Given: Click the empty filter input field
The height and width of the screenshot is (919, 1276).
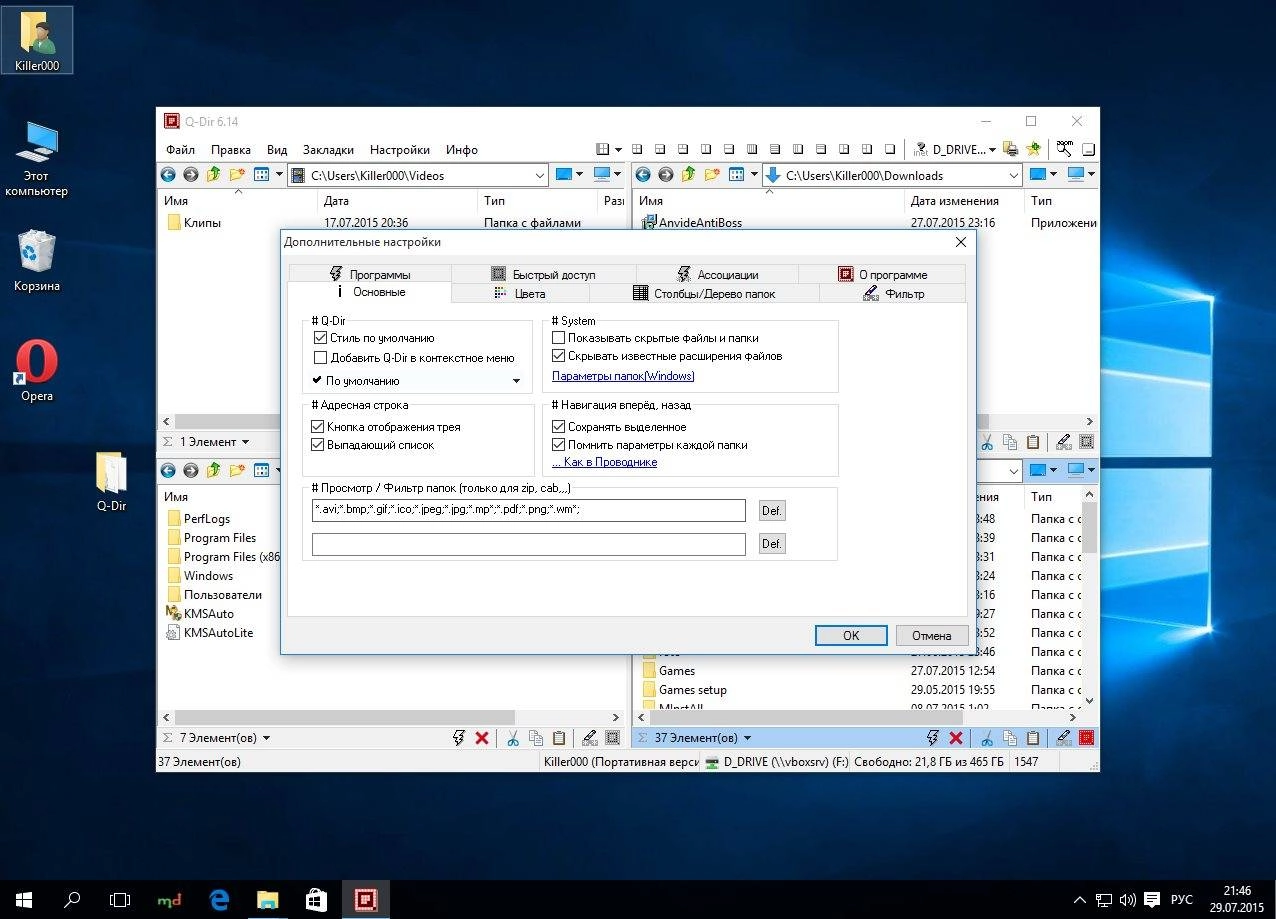Looking at the screenshot, I should coord(529,544).
